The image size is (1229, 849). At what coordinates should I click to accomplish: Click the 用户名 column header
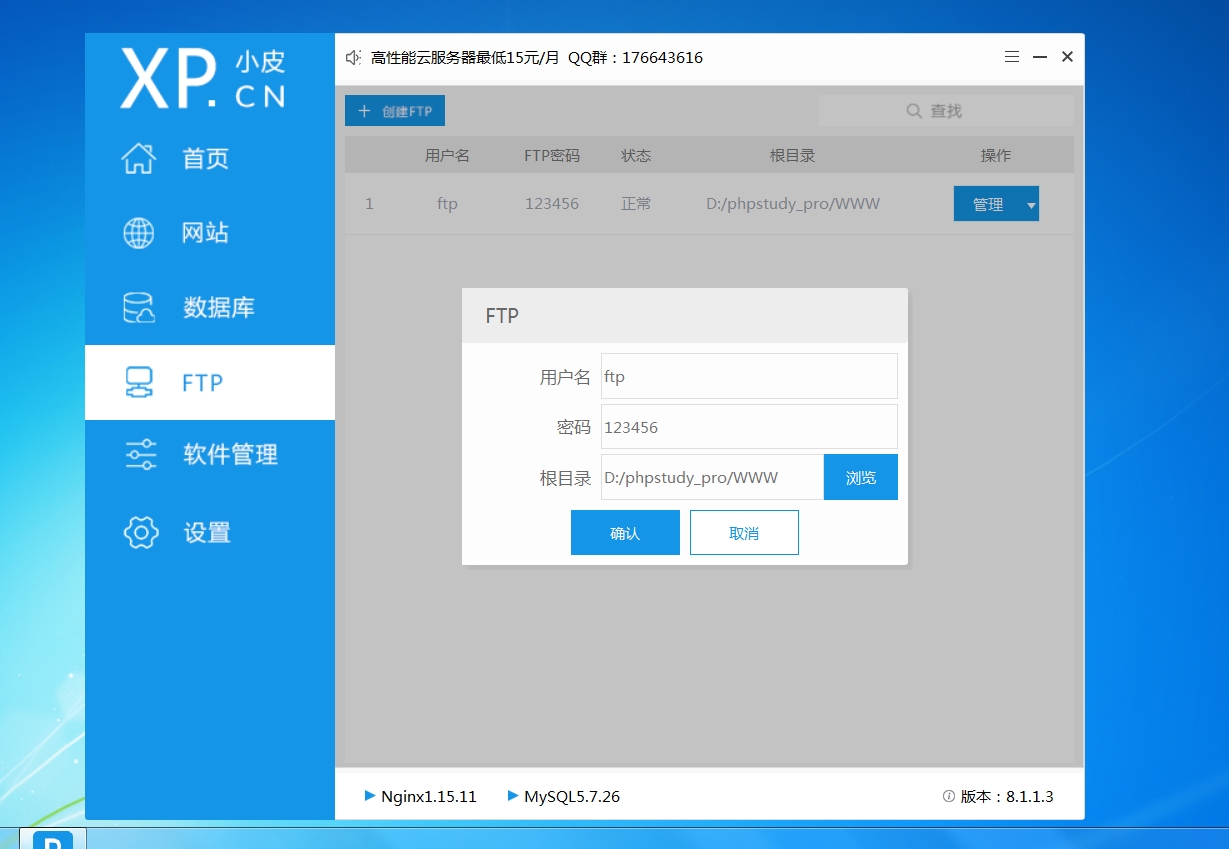pos(447,155)
